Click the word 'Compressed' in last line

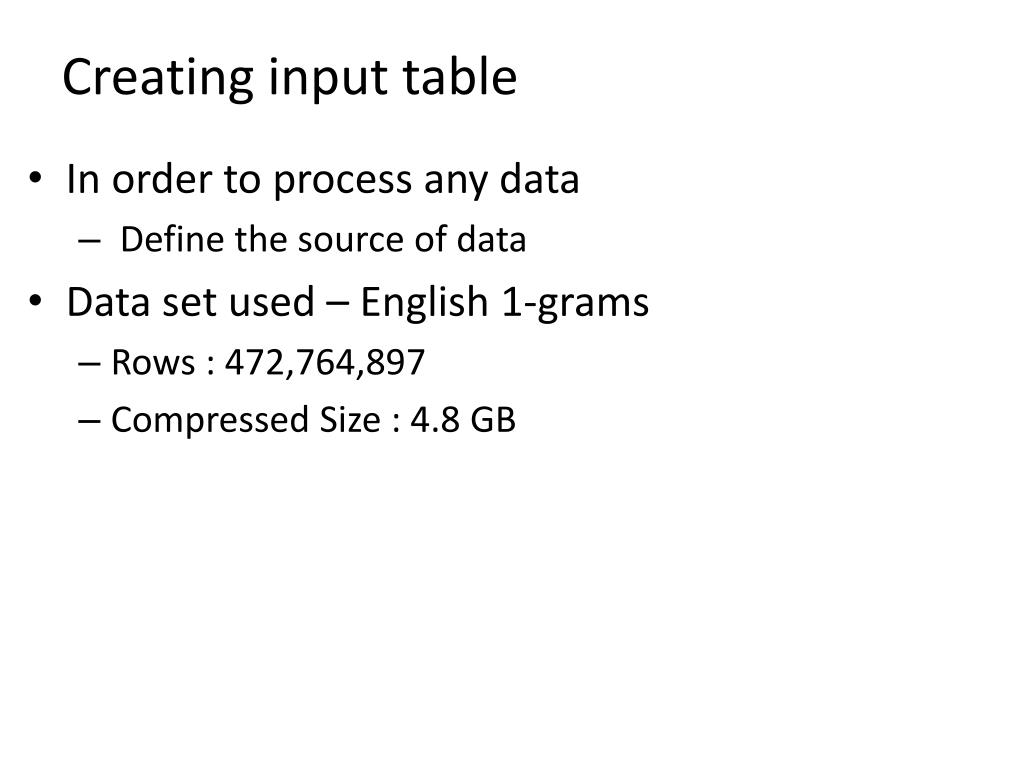pos(211,421)
